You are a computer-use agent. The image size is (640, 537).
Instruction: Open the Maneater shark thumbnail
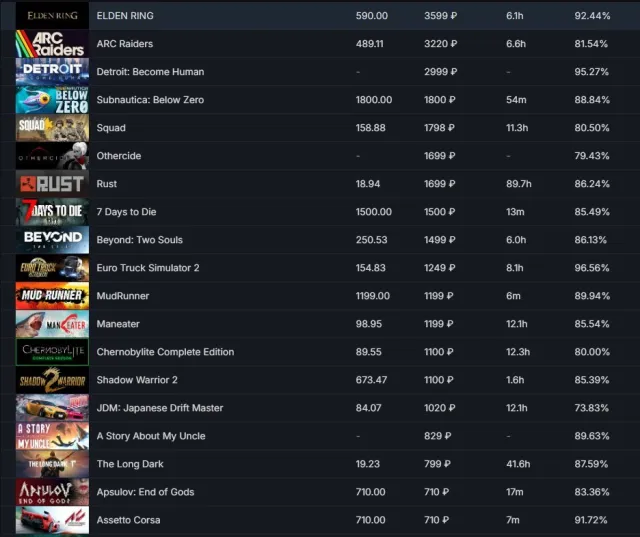[52, 324]
